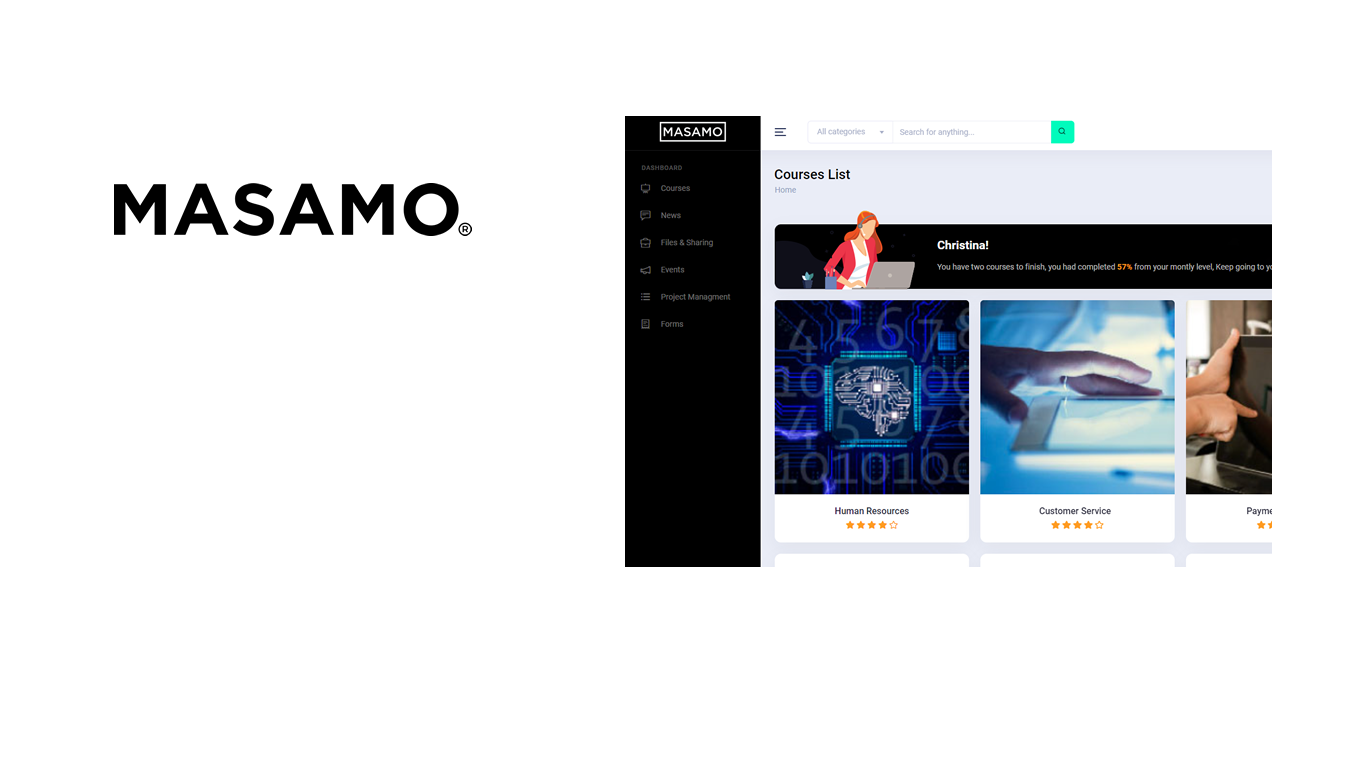Viewport: 1347px width, 757px height.
Task: Click the Search for anything input field
Action: (x=970, y=132)
